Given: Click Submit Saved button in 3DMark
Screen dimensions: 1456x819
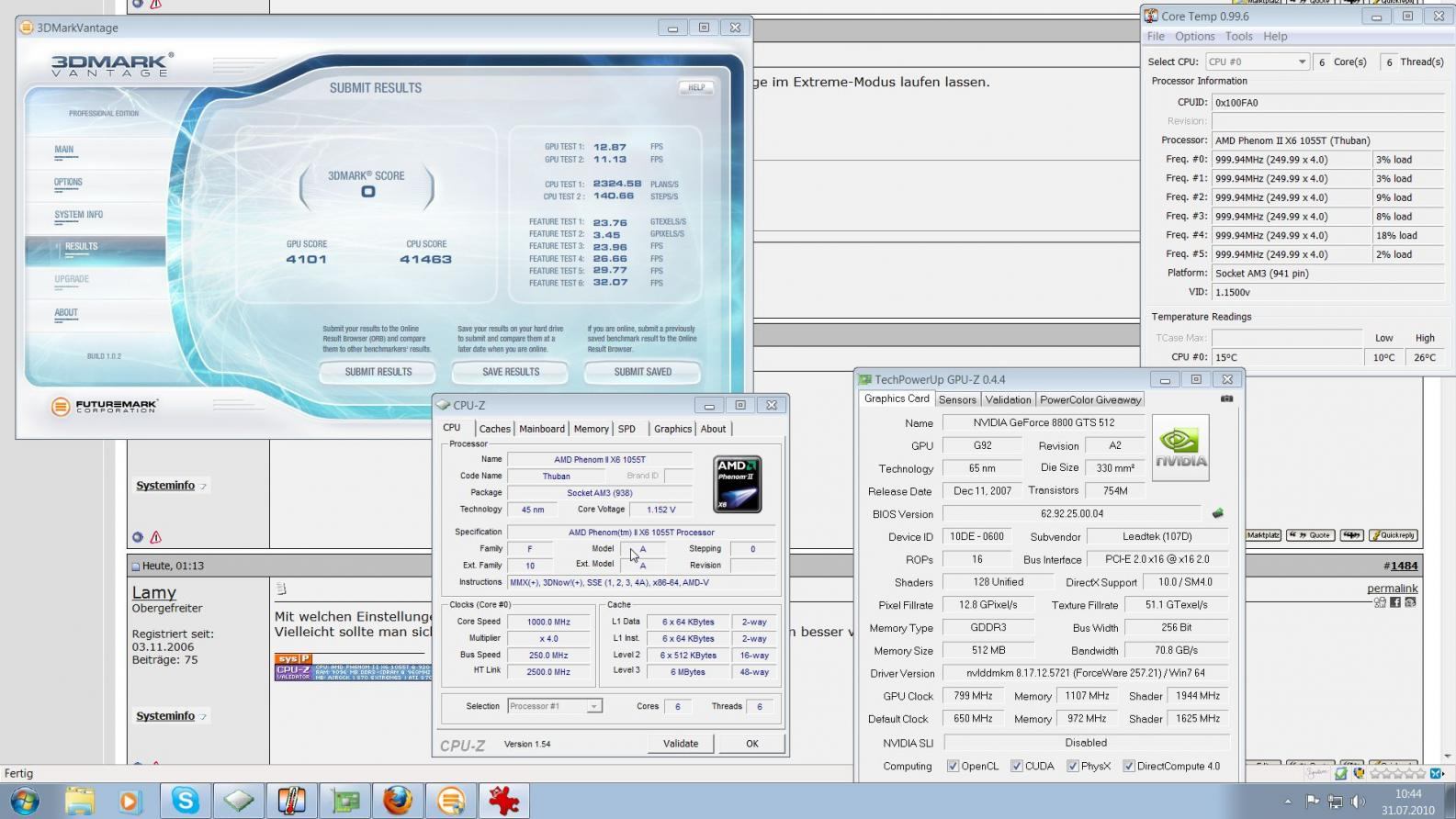Looking at the screenshot, I should click(x=643, y=372).
